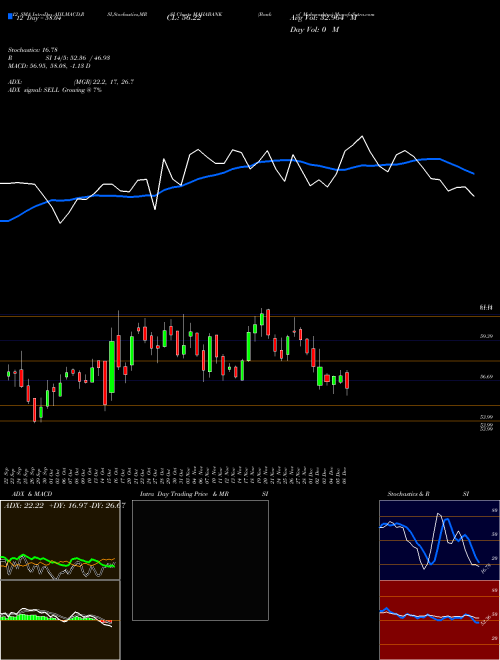The image size is (500, 660).
Task: Click the tallest green candle in mid-October
Action: (x=112, y=367)
